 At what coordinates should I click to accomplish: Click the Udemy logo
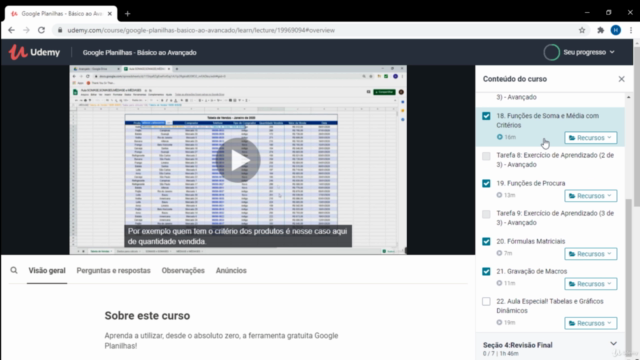click(34, 52)
